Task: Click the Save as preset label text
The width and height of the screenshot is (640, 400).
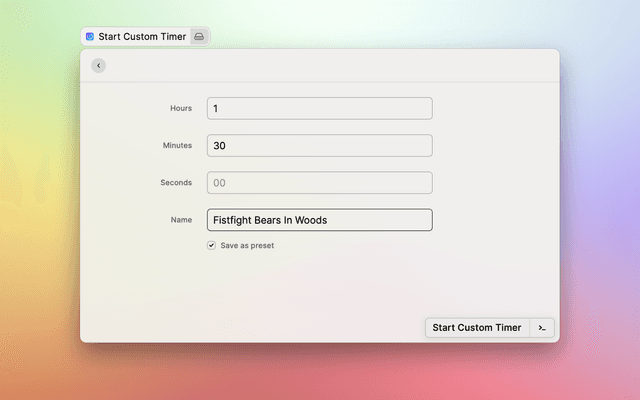Action: coord(247,245)
